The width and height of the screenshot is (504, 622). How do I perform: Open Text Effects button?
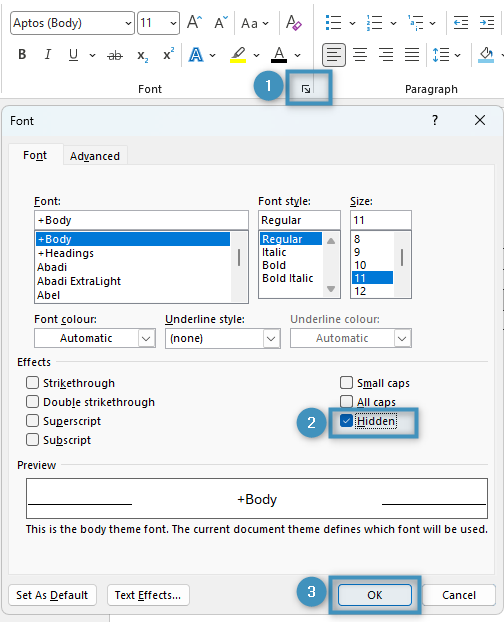(x=148, y=595)
